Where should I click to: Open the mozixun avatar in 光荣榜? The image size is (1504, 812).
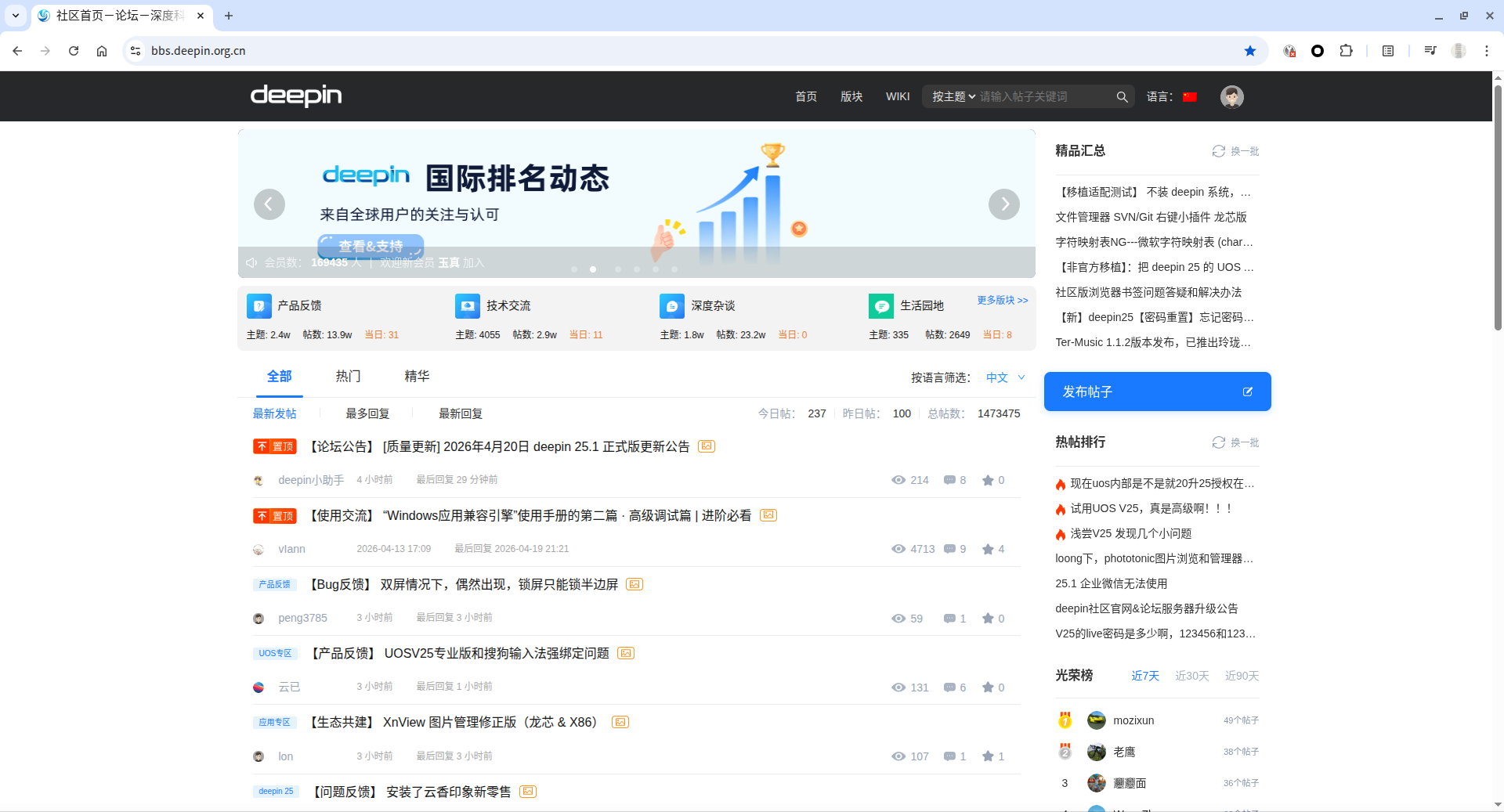pos(1097,720)
